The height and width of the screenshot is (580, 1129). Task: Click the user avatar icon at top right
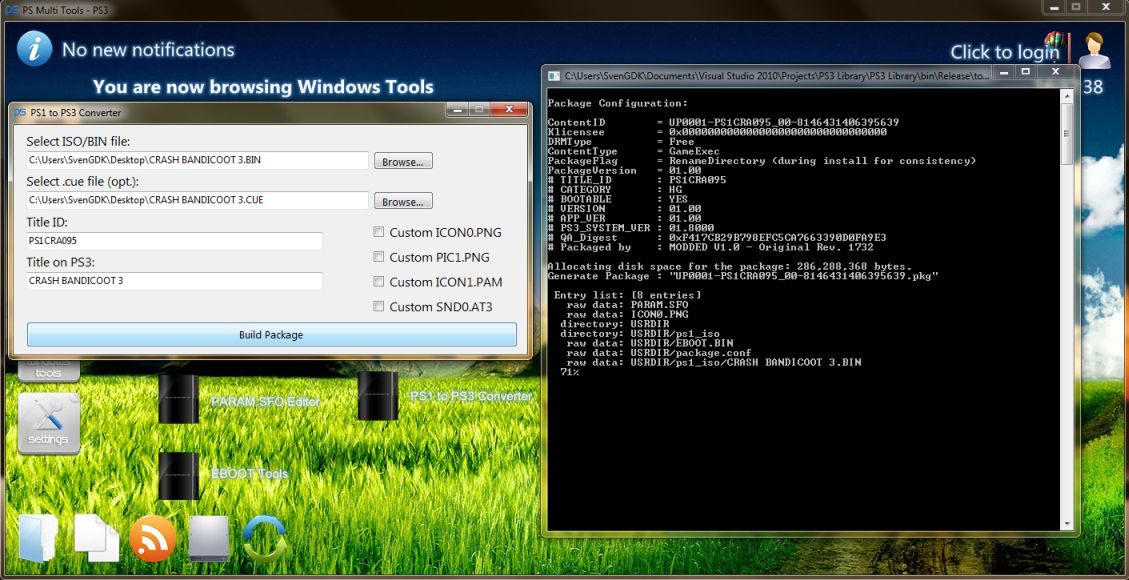tap(1094, 51)
